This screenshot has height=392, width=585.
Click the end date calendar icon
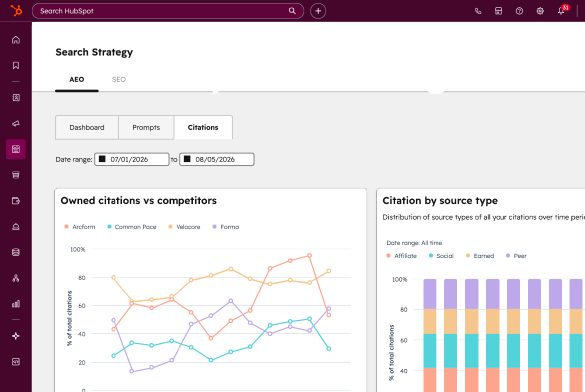tap(187, 159)
